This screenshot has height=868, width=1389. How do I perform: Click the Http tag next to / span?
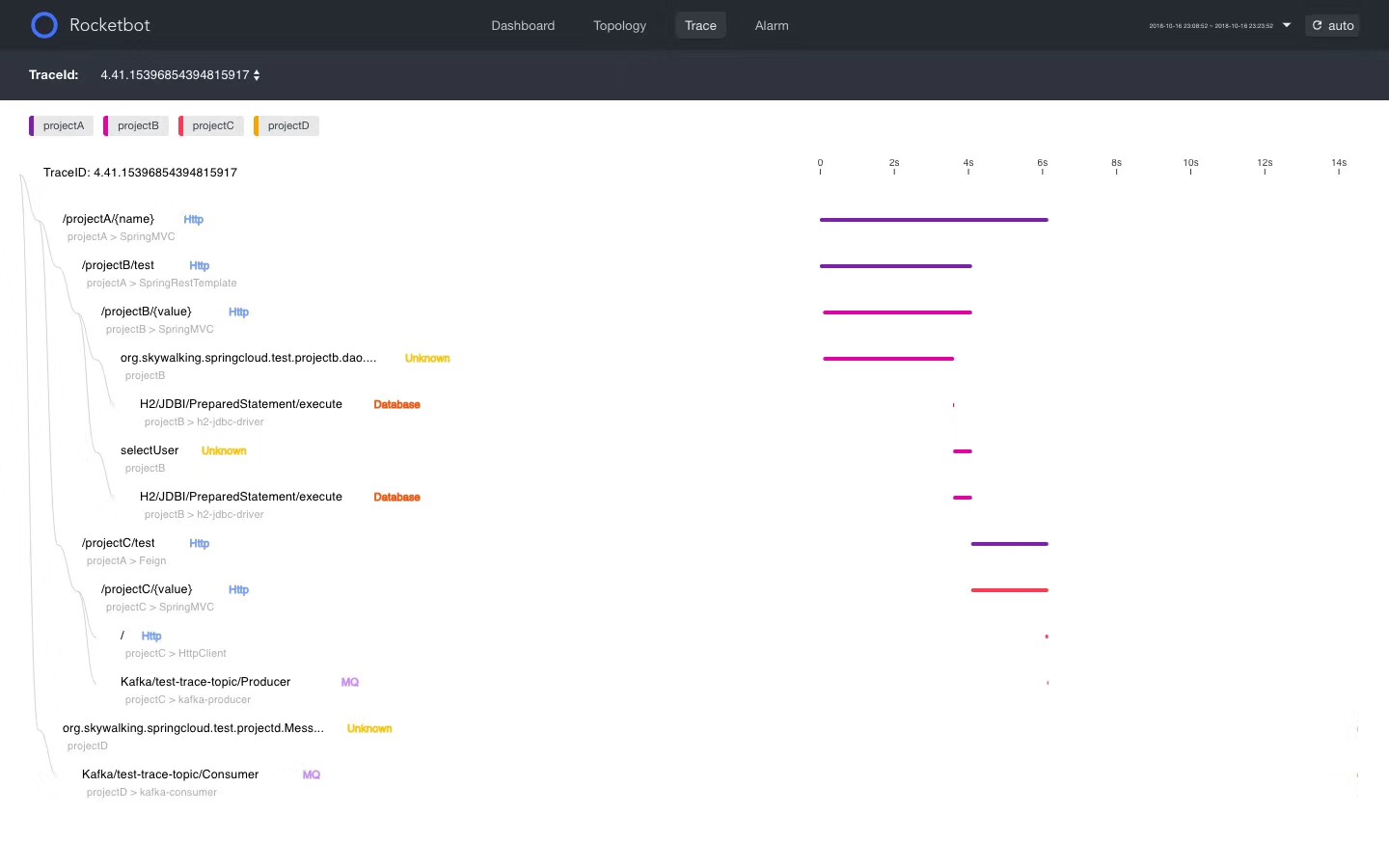(x=150, y=637)
